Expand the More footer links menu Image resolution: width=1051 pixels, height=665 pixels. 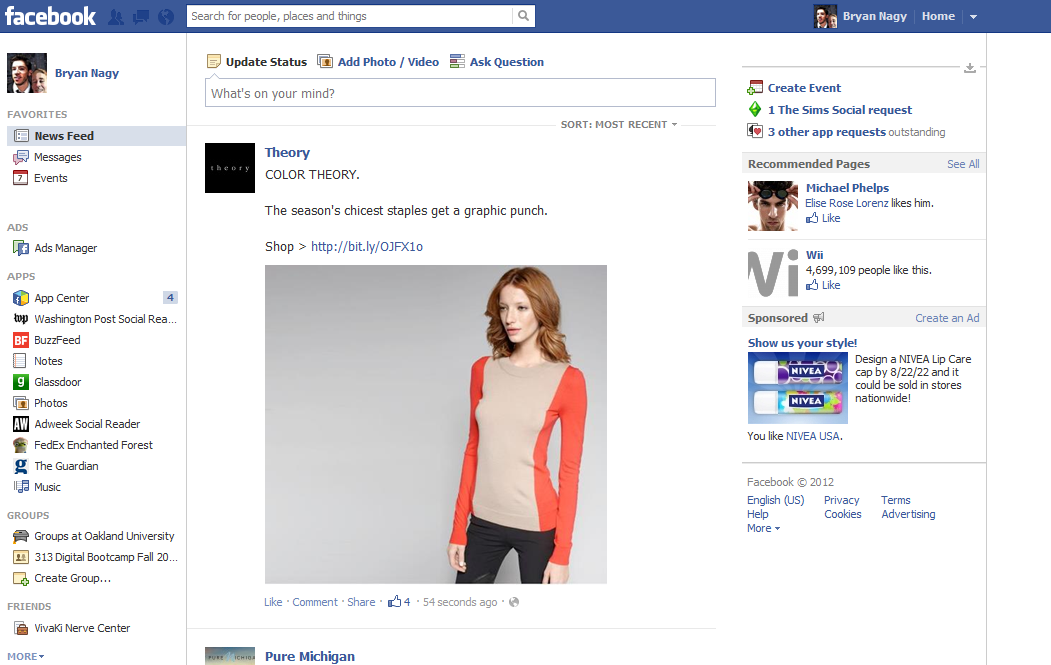(763, 528)
